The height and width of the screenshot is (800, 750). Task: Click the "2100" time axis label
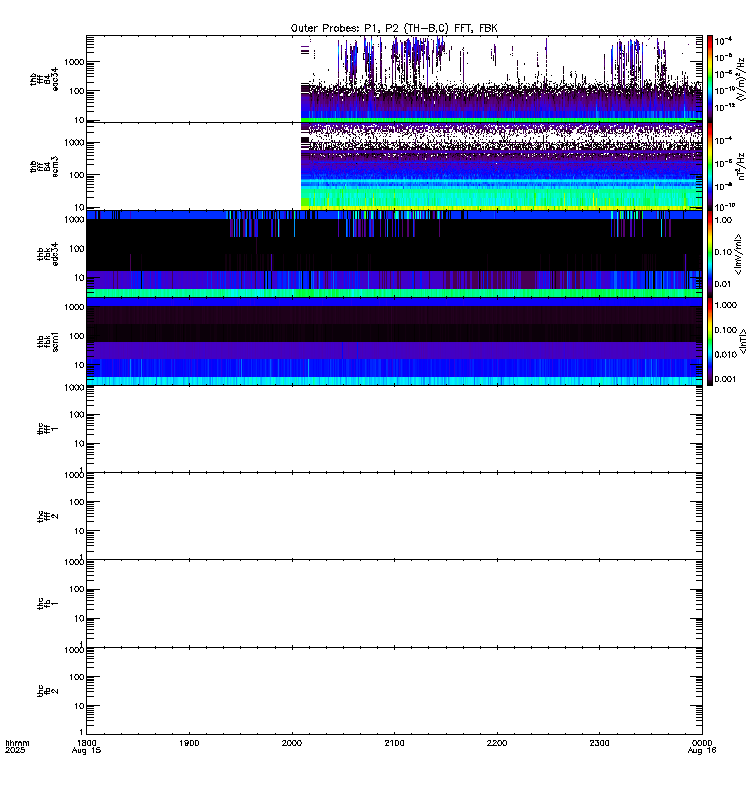(x=394, y=743)
